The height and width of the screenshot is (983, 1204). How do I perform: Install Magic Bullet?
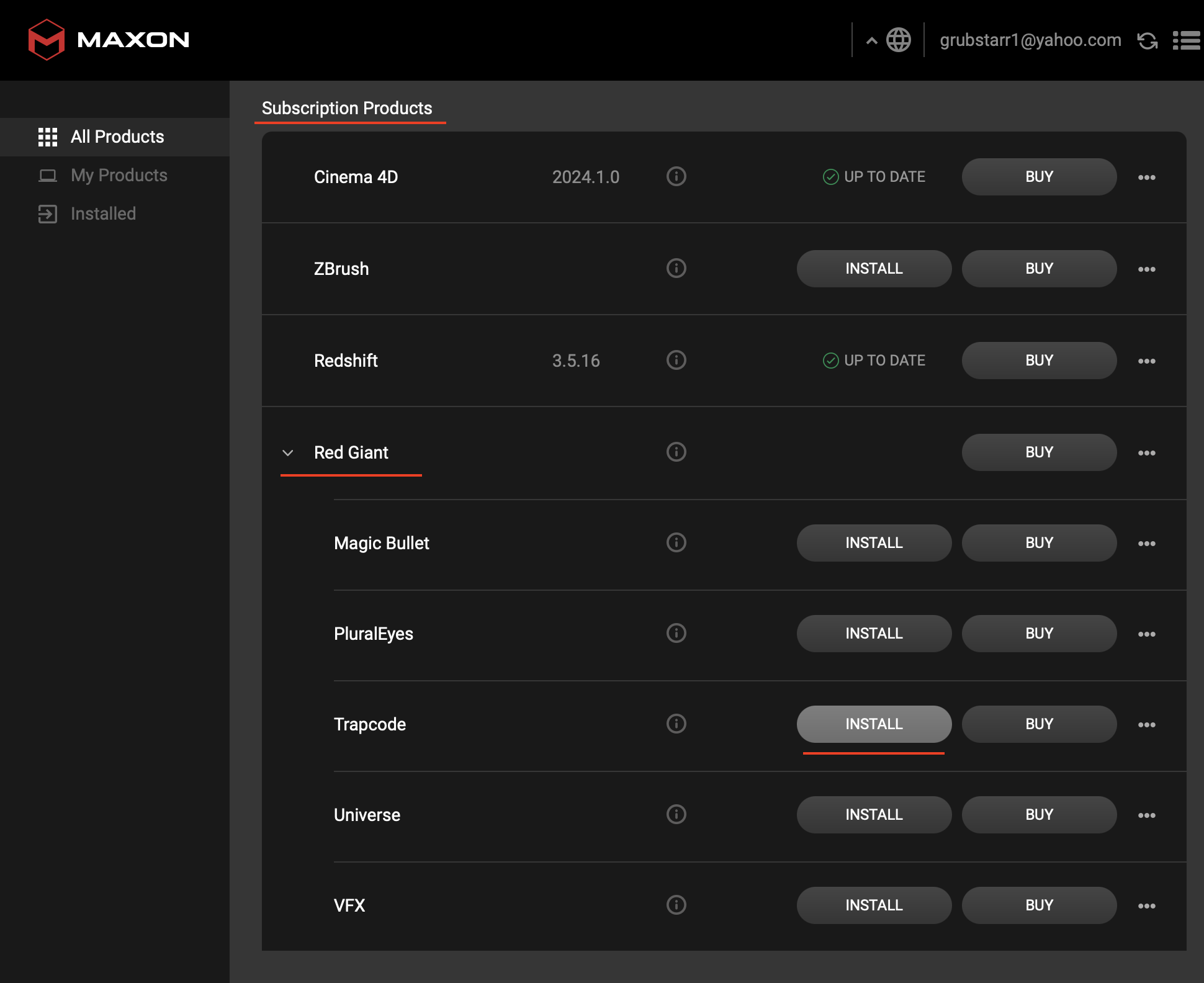pos(874,543)
